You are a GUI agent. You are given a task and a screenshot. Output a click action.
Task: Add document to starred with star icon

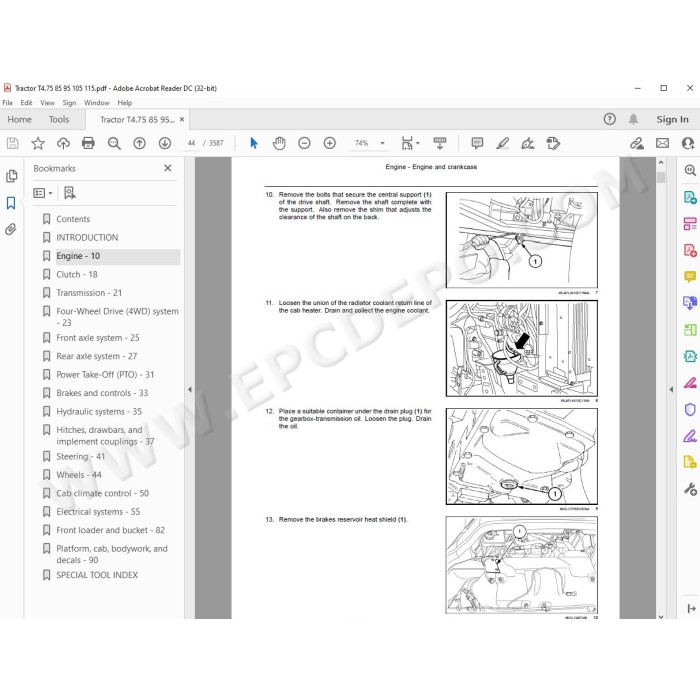tap(38, 143)
